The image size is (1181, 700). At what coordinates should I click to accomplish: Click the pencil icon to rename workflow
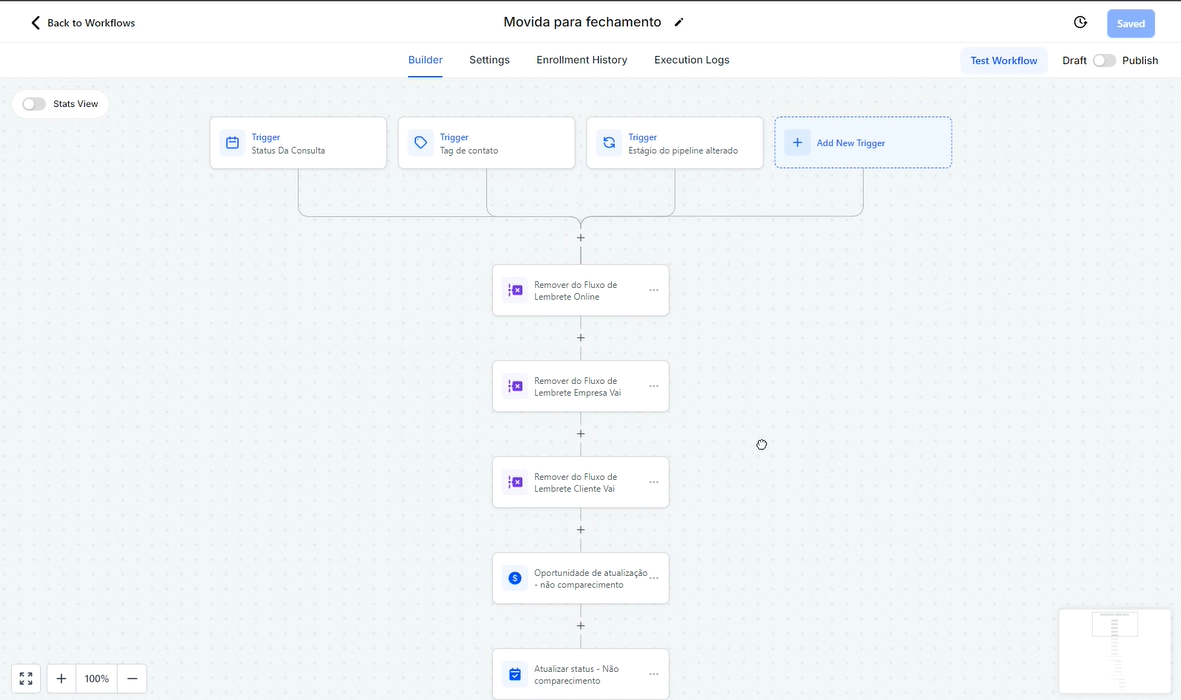coord(679,22)
